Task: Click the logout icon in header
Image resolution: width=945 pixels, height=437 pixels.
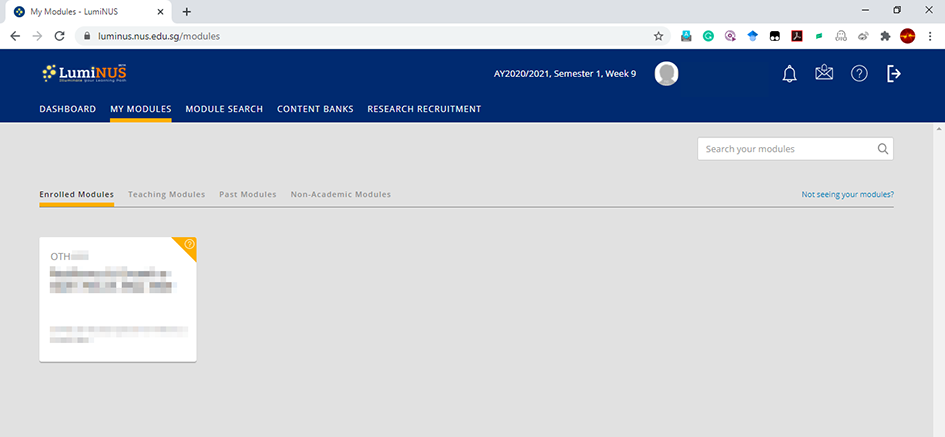Action: click(x=894, y=74)
